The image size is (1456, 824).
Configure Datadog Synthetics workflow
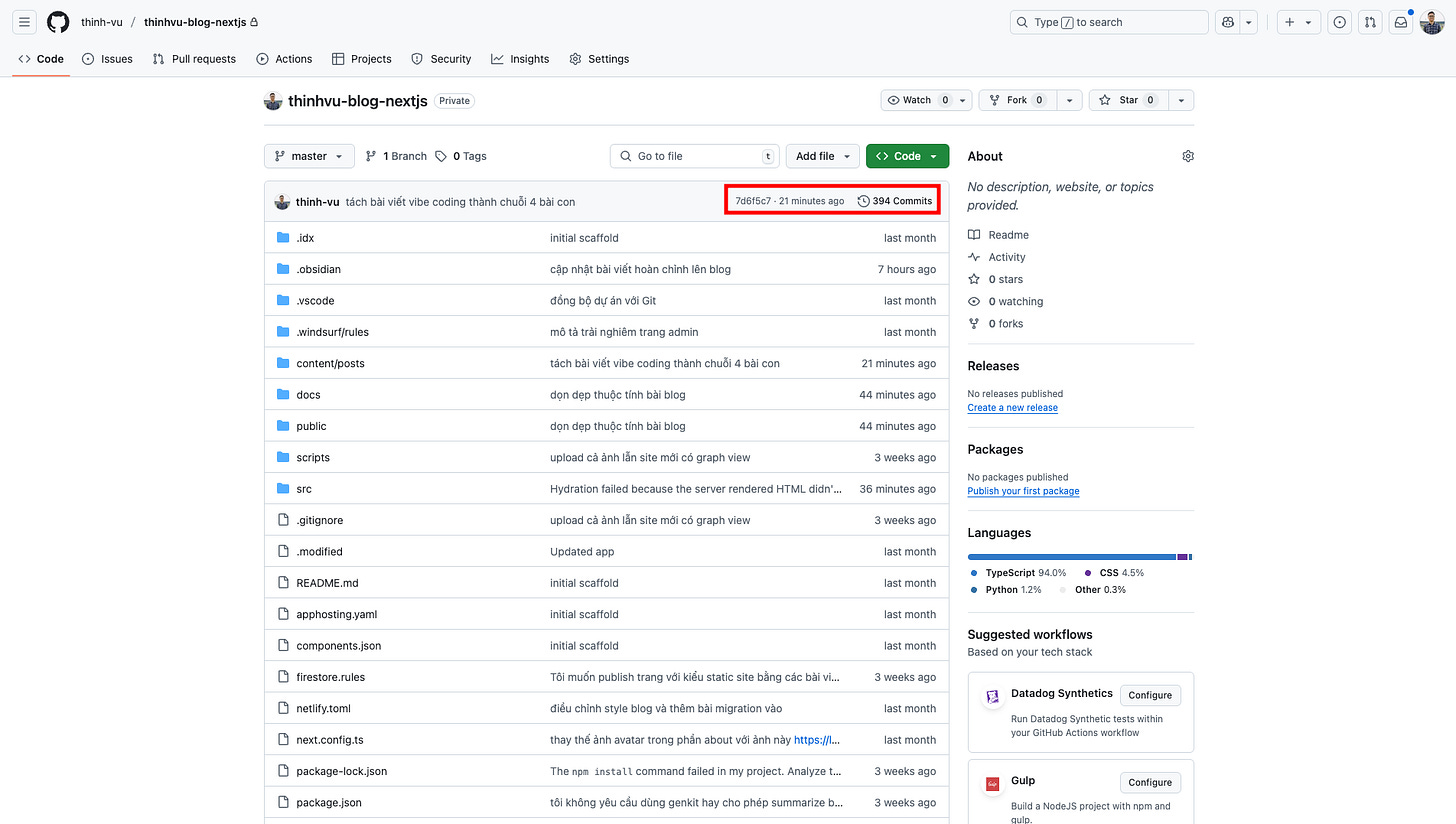click(1150, 695)
